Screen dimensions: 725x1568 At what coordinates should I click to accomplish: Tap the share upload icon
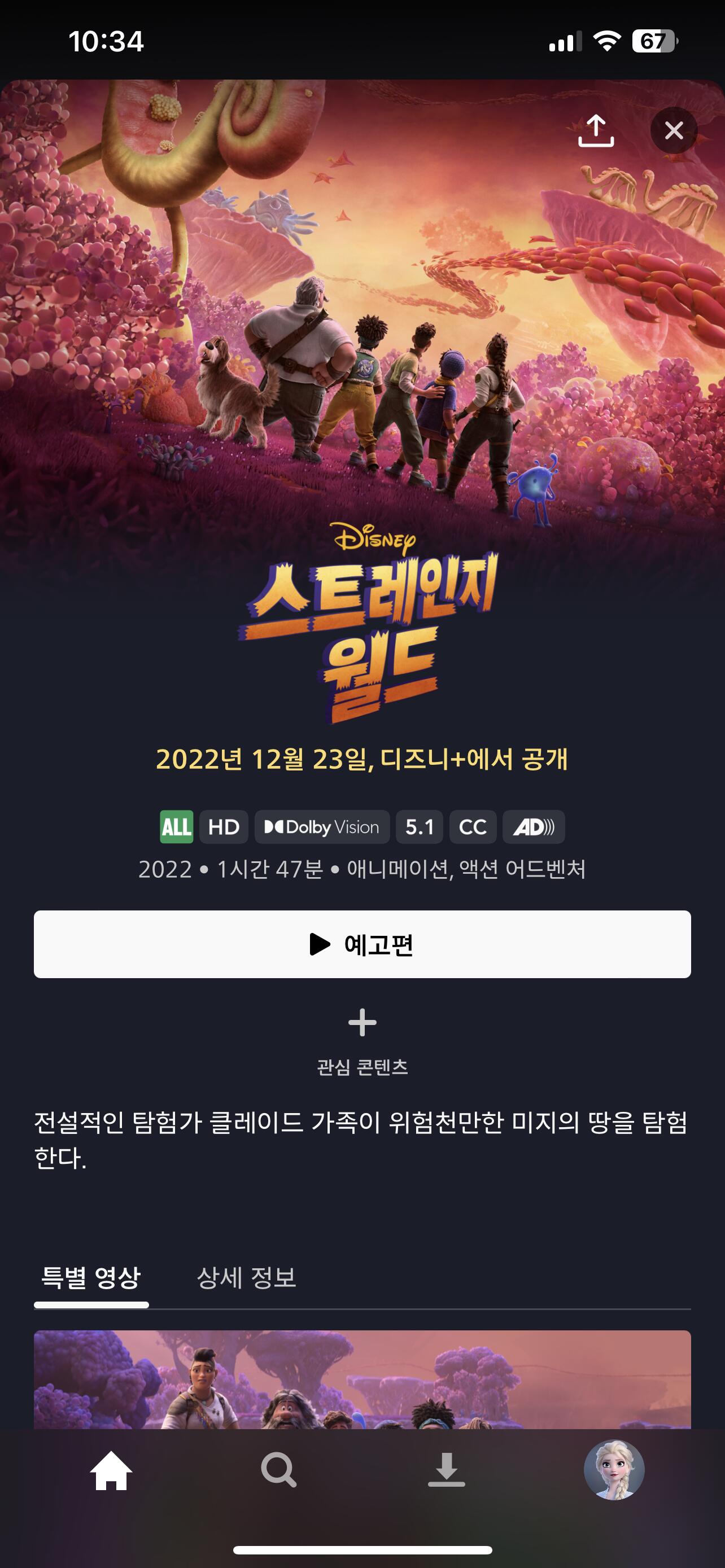(595, 130)
